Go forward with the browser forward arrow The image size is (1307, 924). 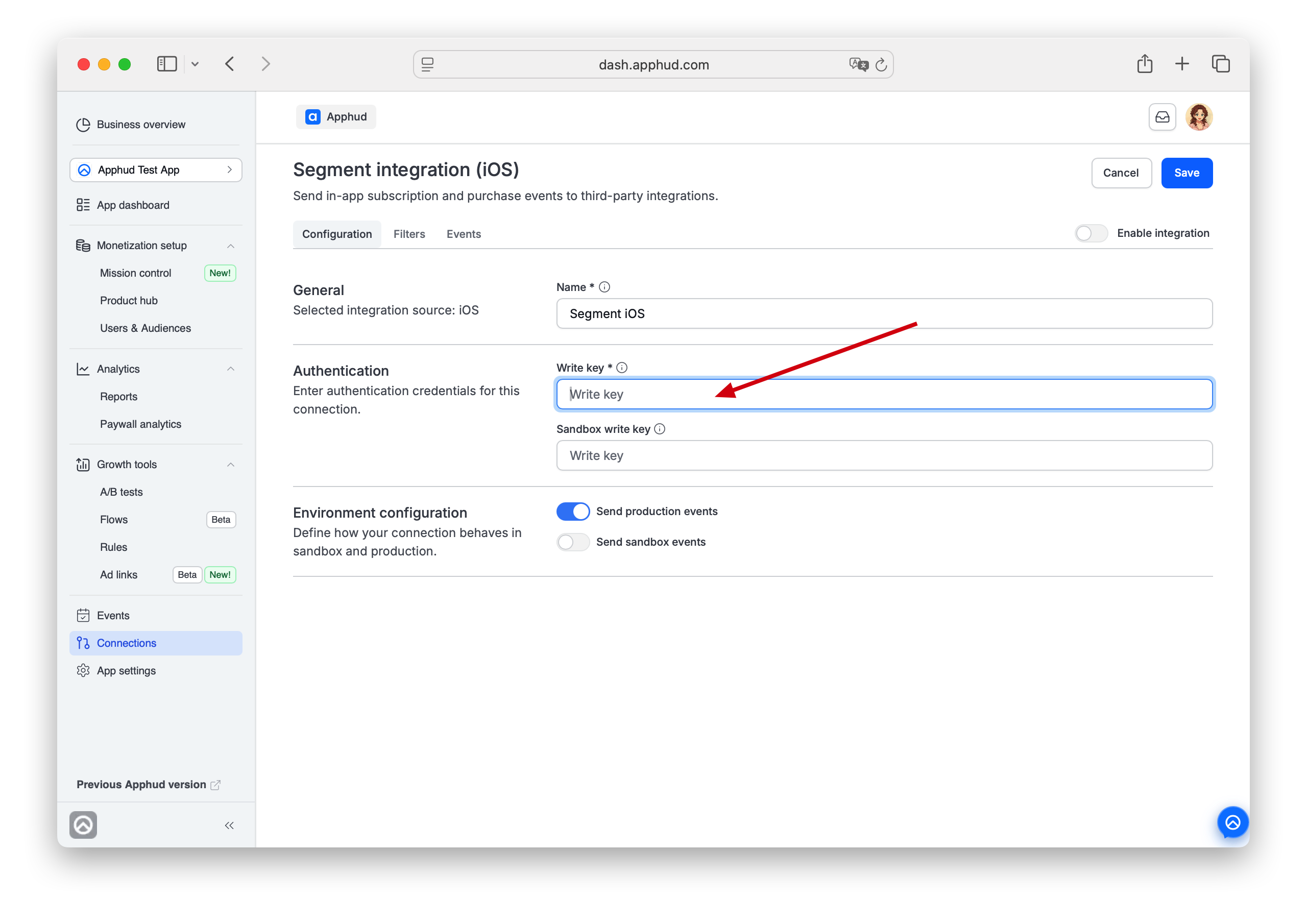pyautogui.click(x=266, y=64)
